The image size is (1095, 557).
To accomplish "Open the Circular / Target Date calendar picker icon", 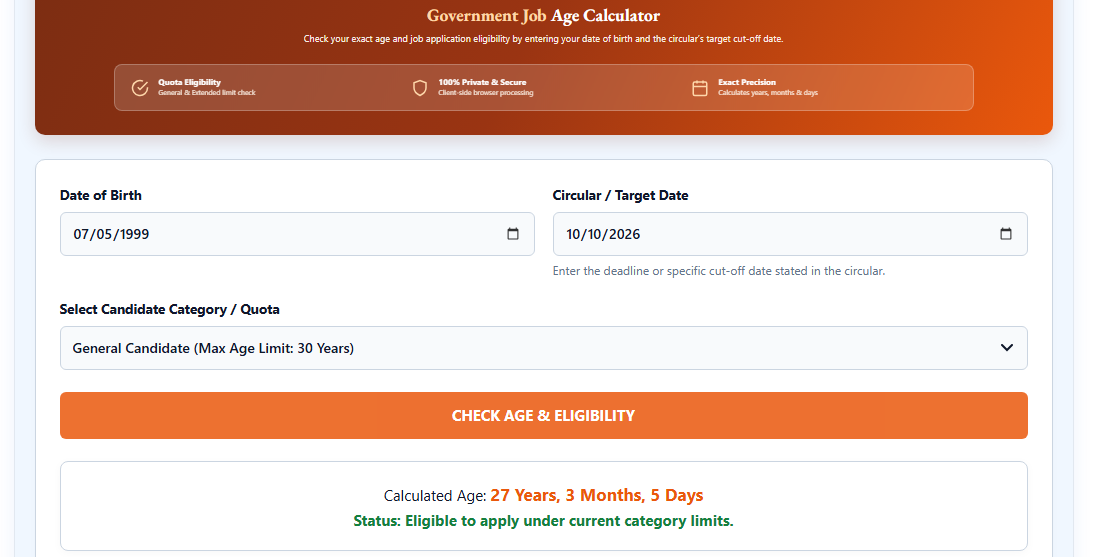I will 1006,234.
